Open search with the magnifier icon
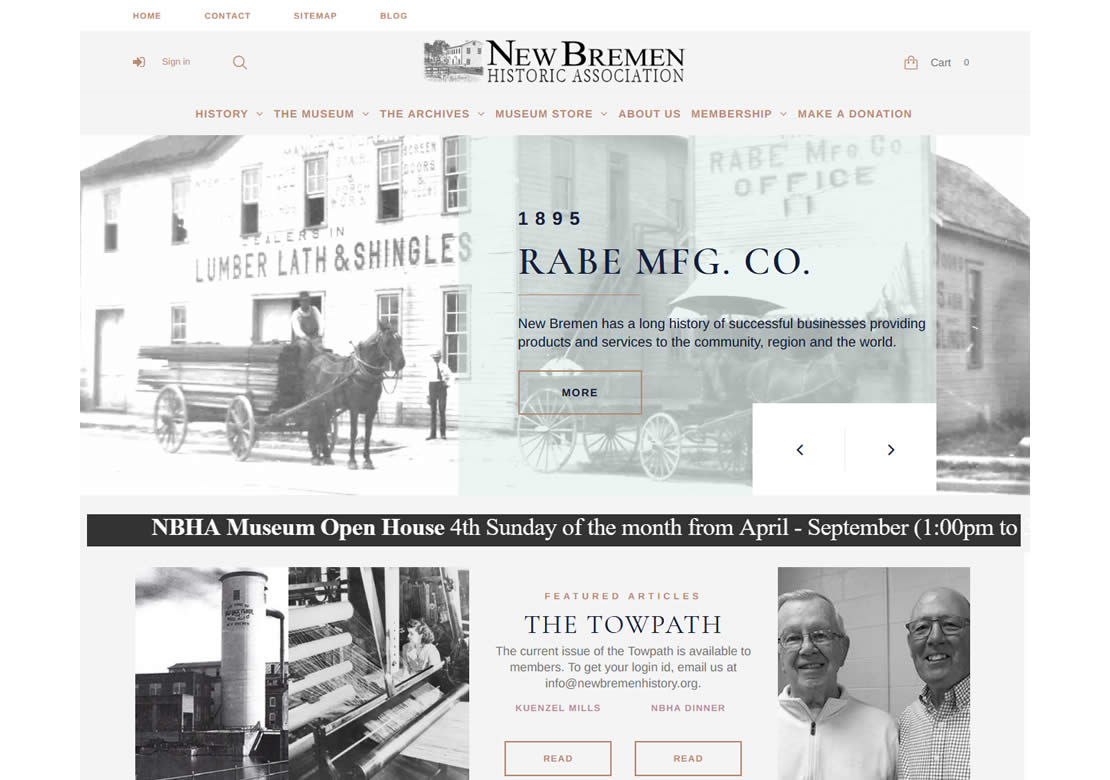The image size is (1110, 780). tap(240, 62)
